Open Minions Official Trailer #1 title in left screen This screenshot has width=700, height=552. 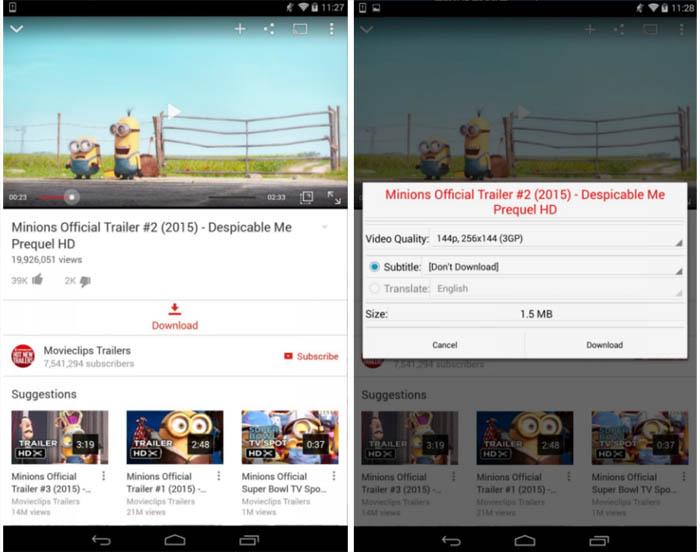pyautogui.click(x=166, y=483)
